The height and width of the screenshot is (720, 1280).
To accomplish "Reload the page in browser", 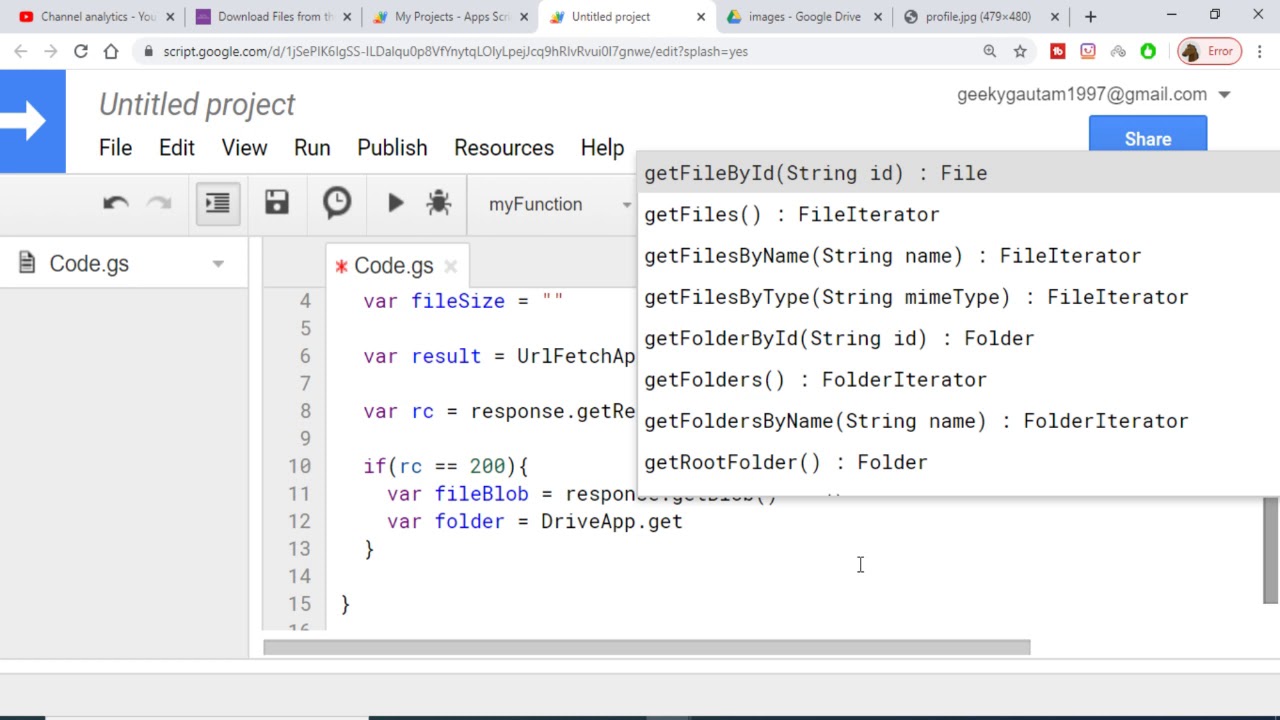I will (x=81, y=51).
